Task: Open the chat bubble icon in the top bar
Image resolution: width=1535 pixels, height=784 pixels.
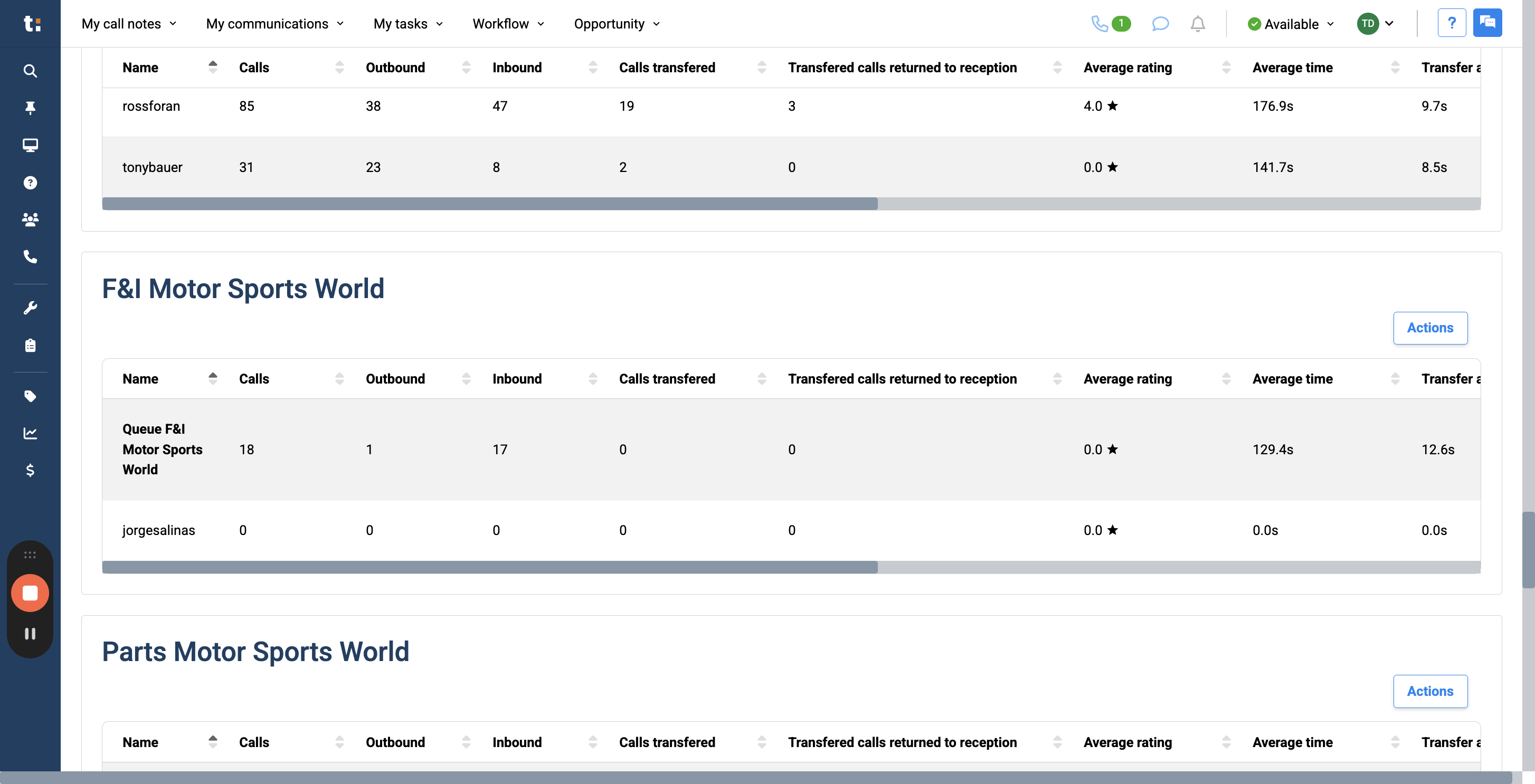Action: [1160, 24]
